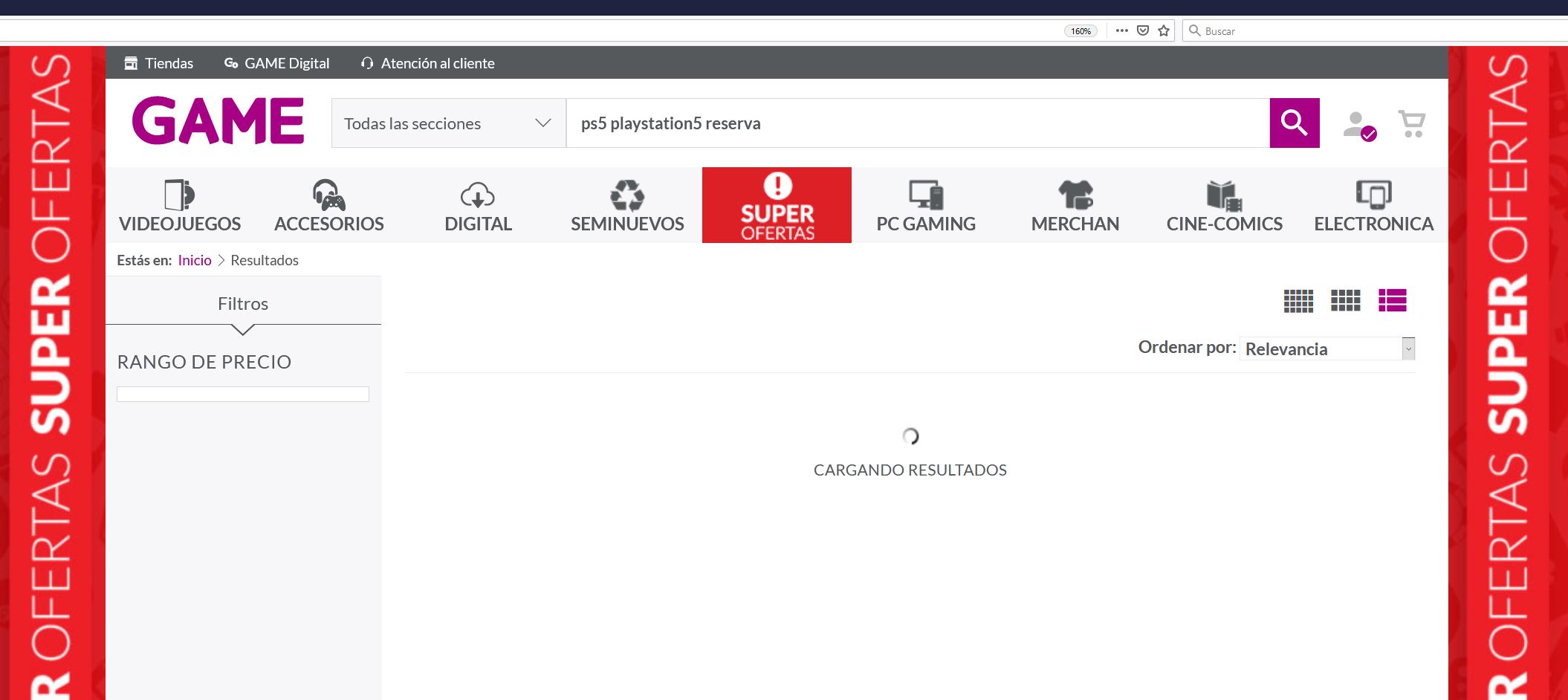This screenshot has height=700, width=1568.
Task: Open the MERCHAN category
Action: (1075, 206)
